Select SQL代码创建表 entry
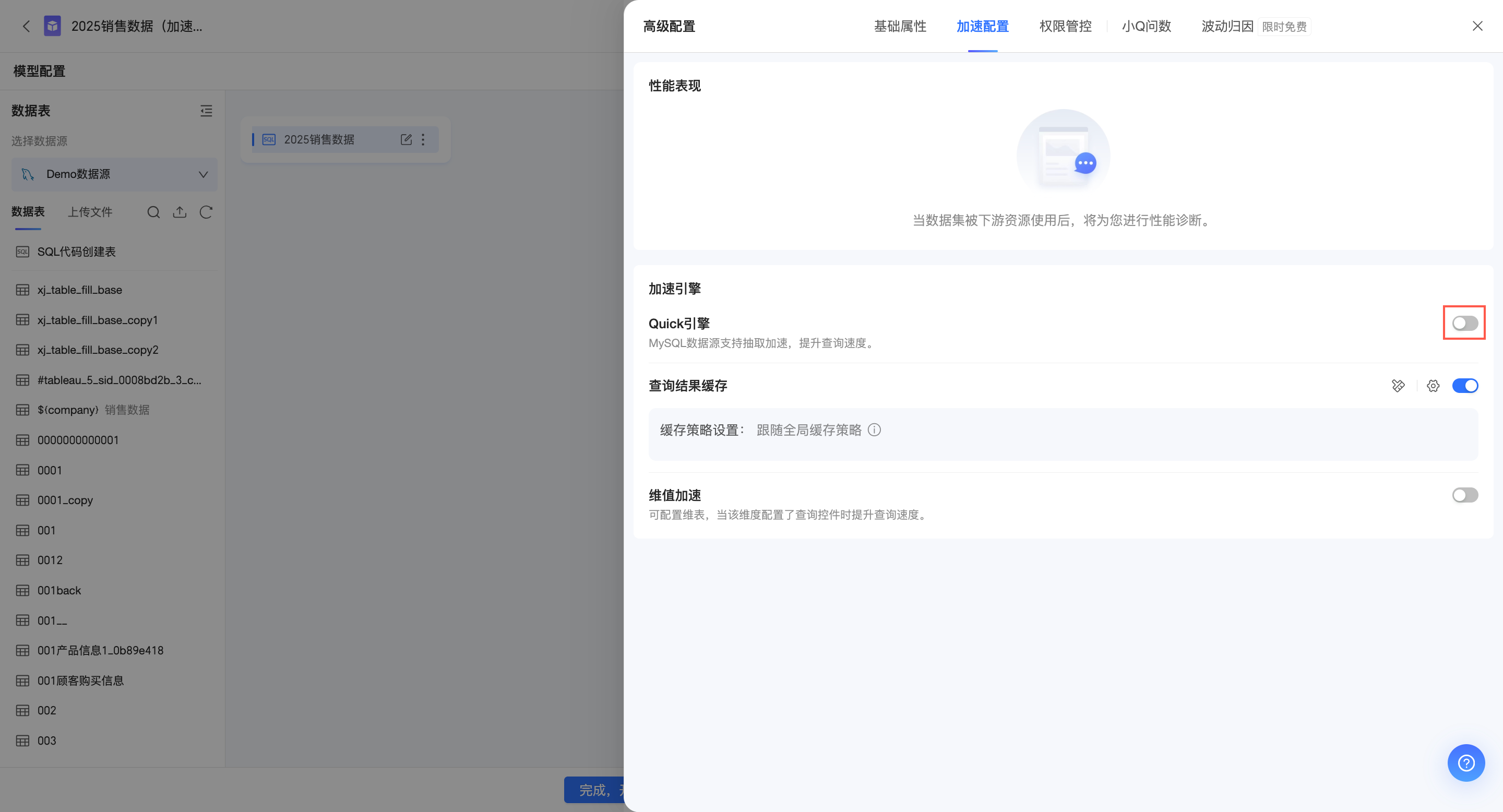Image resolution: width=1503 pixels, height=812 pixels. 76,252
